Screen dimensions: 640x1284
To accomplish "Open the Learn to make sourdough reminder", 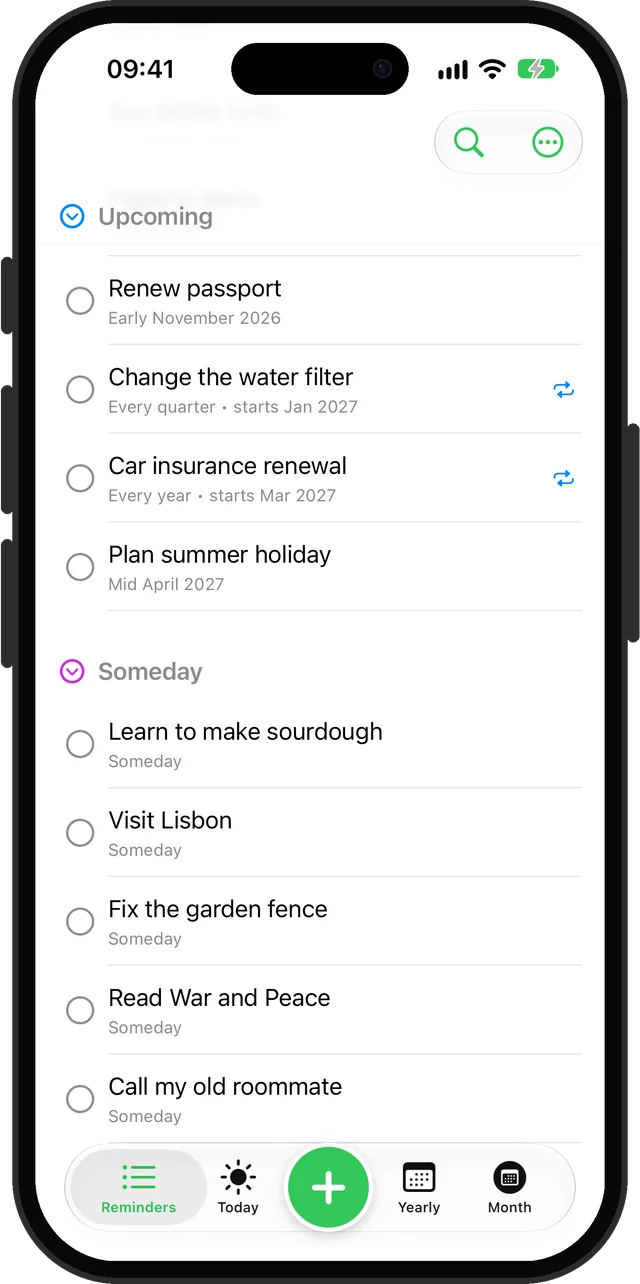I will click(x=344, y=744).
